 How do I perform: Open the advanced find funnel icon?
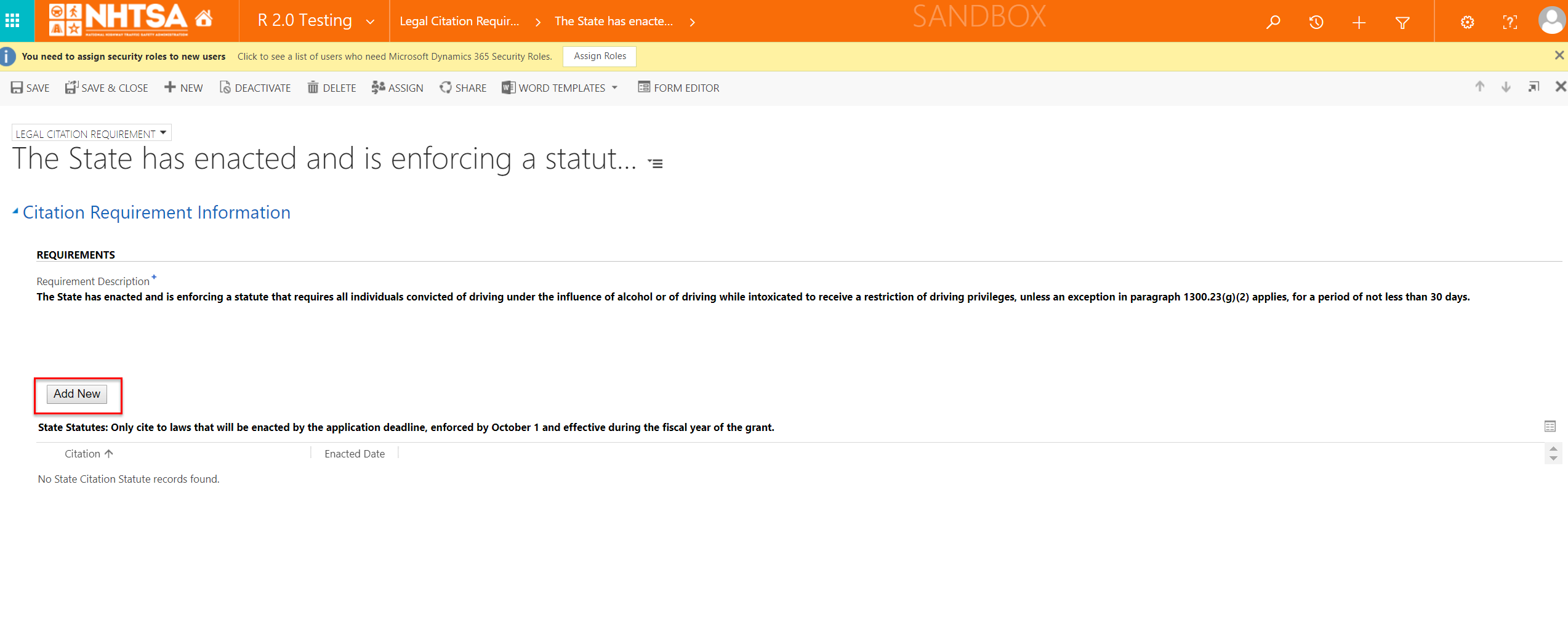pos(1402,23)
